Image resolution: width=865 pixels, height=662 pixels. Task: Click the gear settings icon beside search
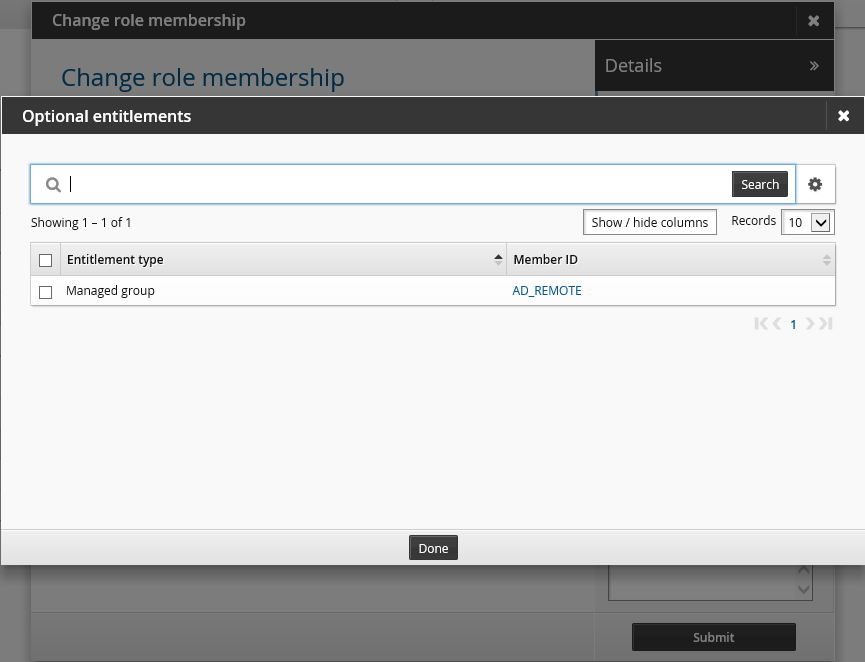(815, 184)
